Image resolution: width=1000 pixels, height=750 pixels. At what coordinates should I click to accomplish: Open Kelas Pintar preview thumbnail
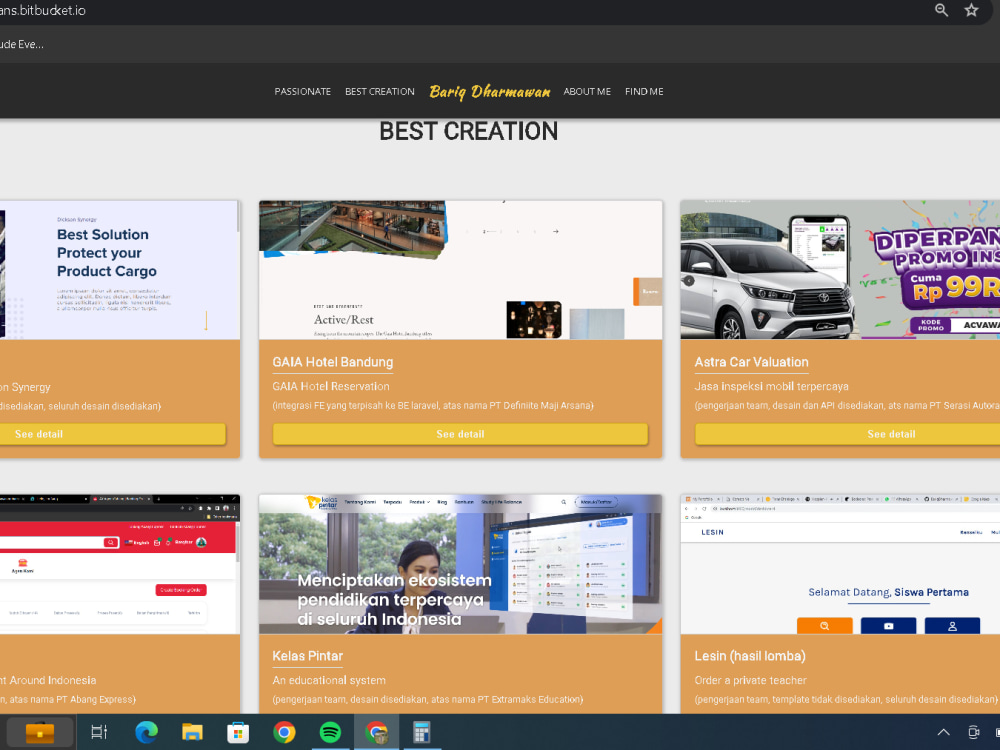(460, 564)
